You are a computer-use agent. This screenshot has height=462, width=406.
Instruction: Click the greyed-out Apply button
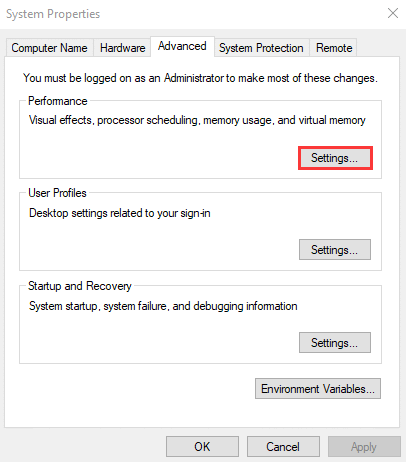(364, 447)
